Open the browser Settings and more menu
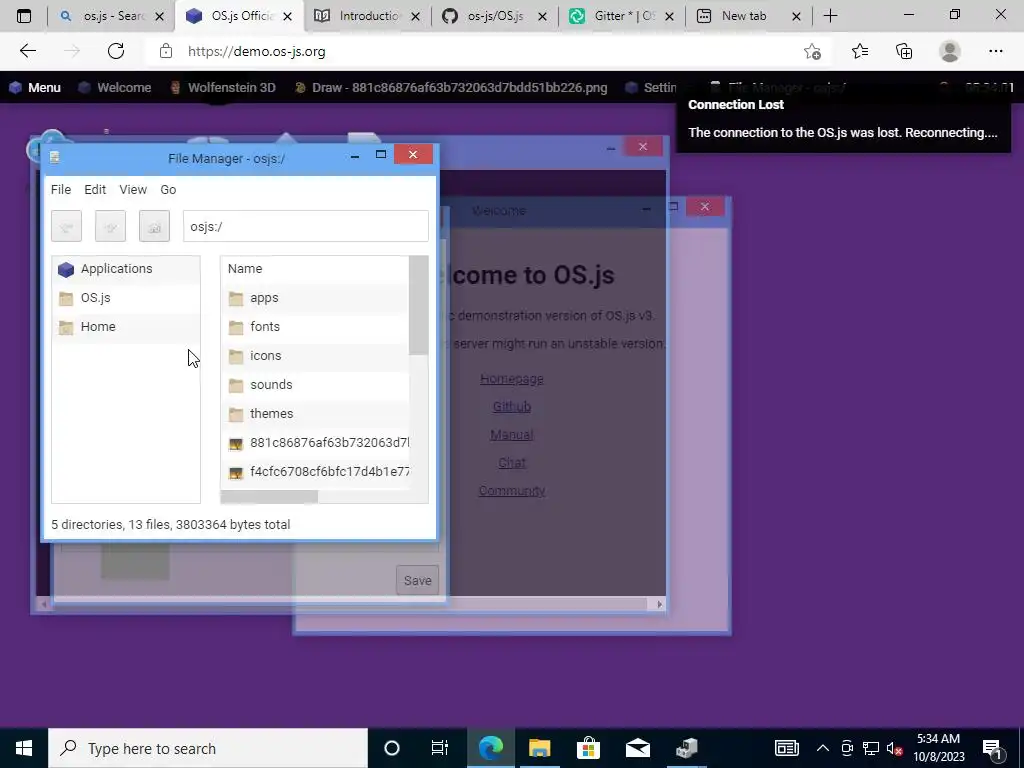 995,52
